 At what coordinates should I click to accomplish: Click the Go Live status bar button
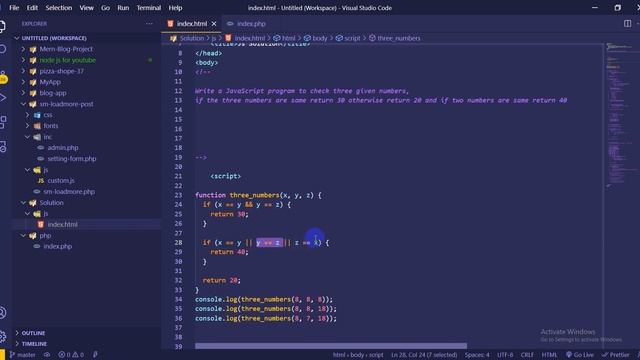coord(580,355)
